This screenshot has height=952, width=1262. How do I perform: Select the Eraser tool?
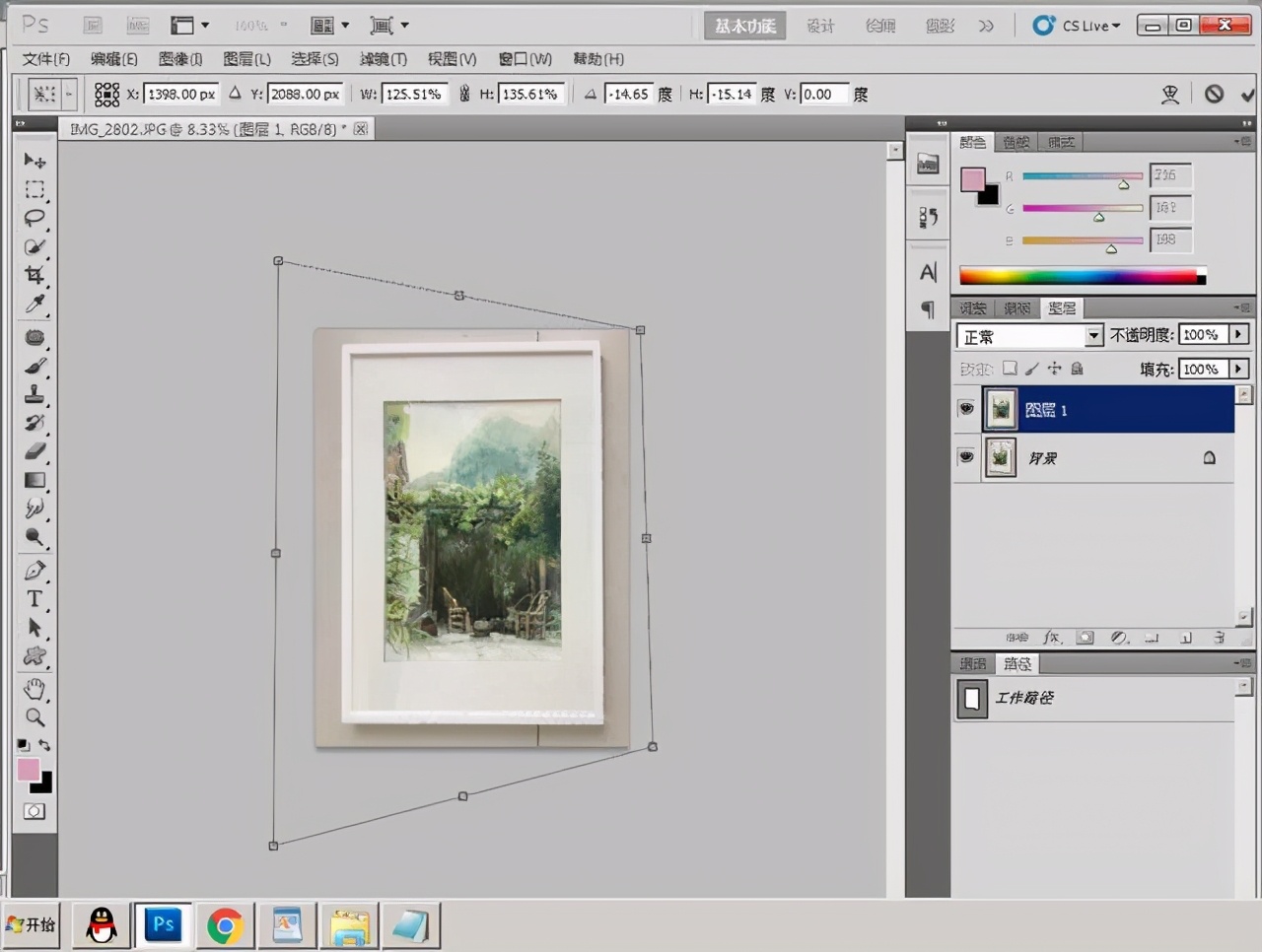point(35,451)
